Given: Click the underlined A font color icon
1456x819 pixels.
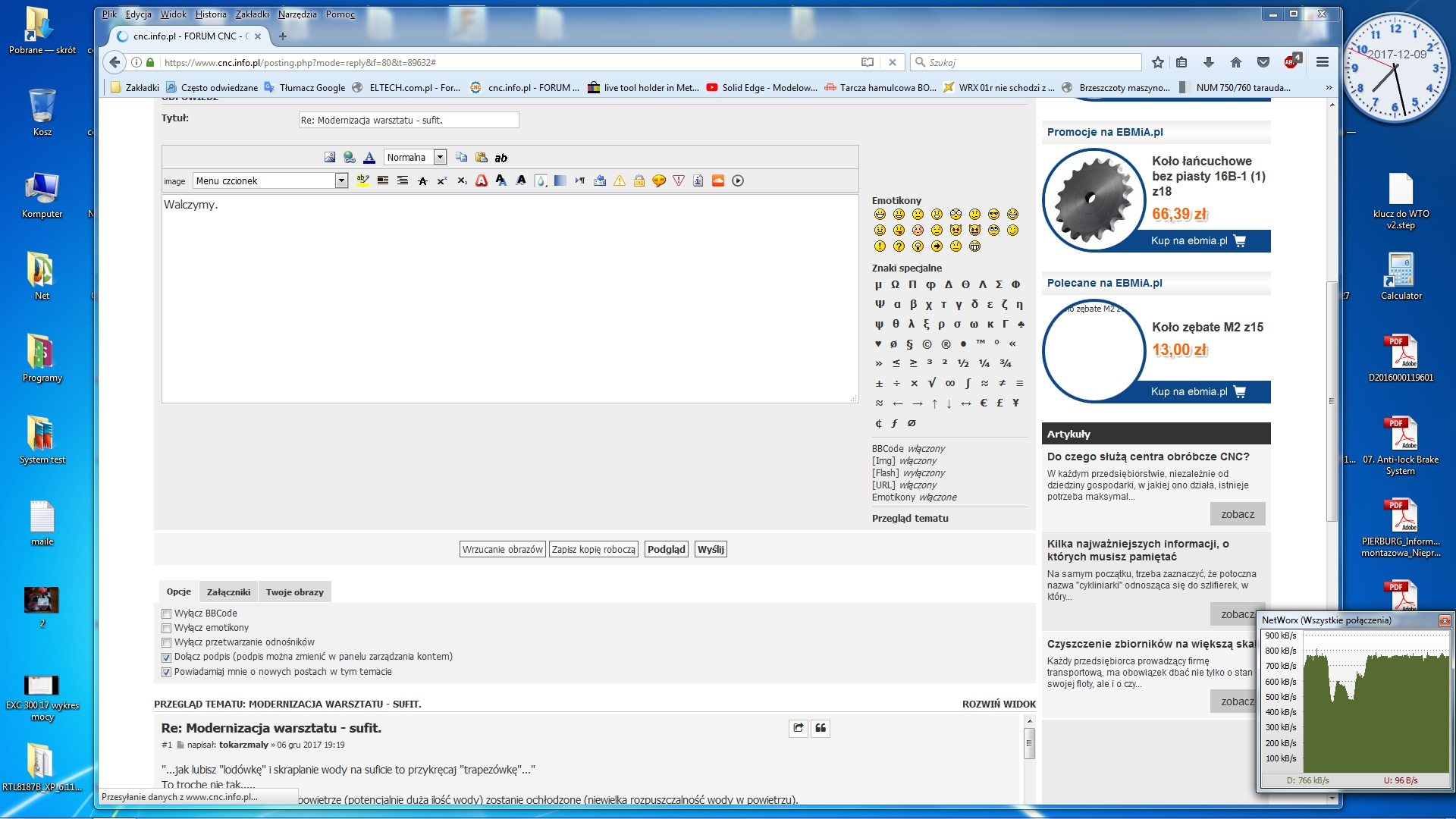Looking at the screenshot, I should (369, 157).
